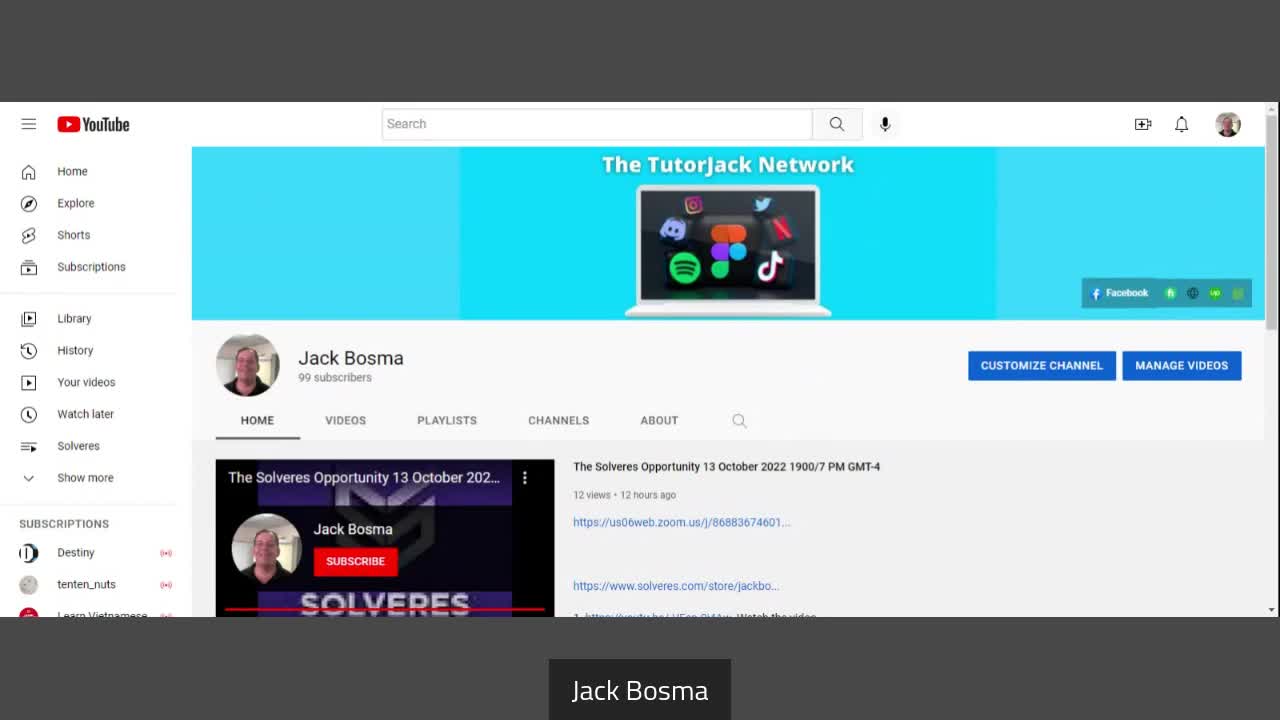Viewport: 1280px width, 720px height.
Task: Click the YouTube logo
Action: click(x=93, y=124)
